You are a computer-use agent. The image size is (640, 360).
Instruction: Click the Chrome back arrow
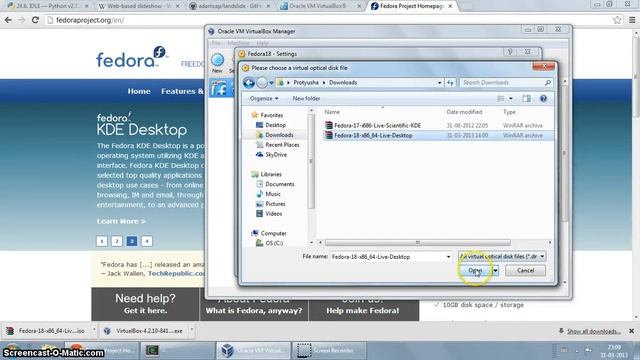click(x=8, y=20)
